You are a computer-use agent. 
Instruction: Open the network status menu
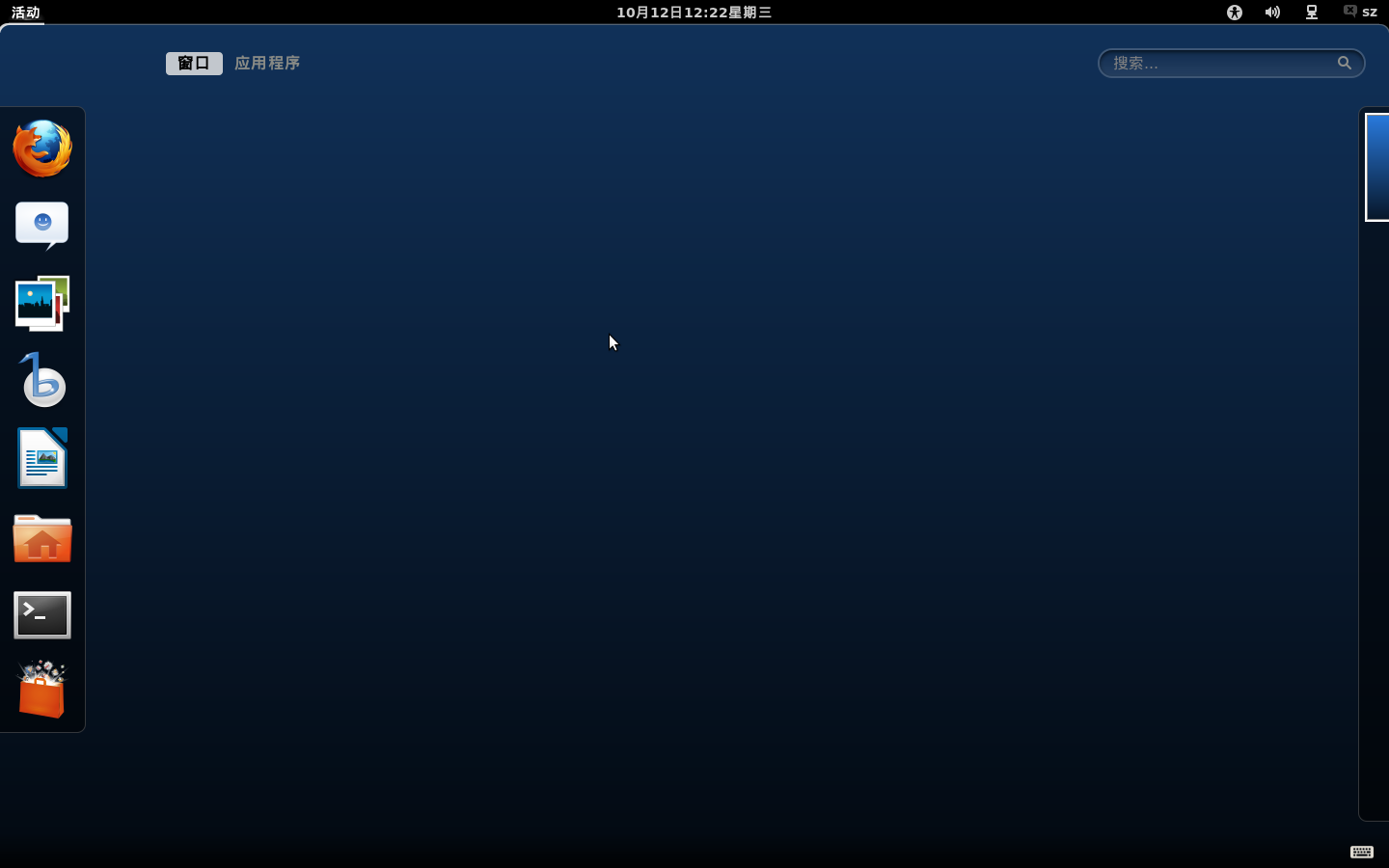(x=1312, y=13)
